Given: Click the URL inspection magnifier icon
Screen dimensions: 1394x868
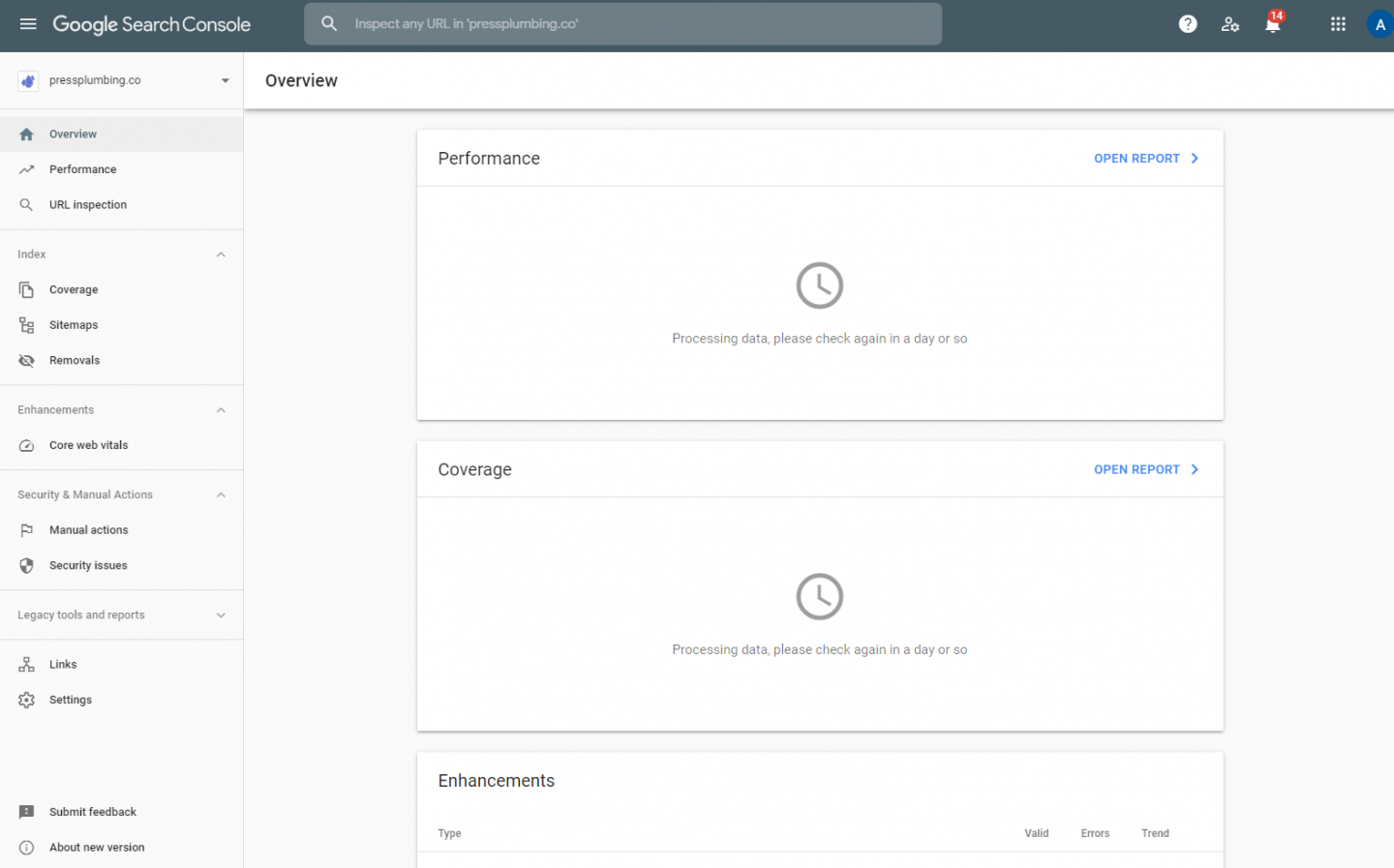Looking at the screenshot, I should click(27, 205).
